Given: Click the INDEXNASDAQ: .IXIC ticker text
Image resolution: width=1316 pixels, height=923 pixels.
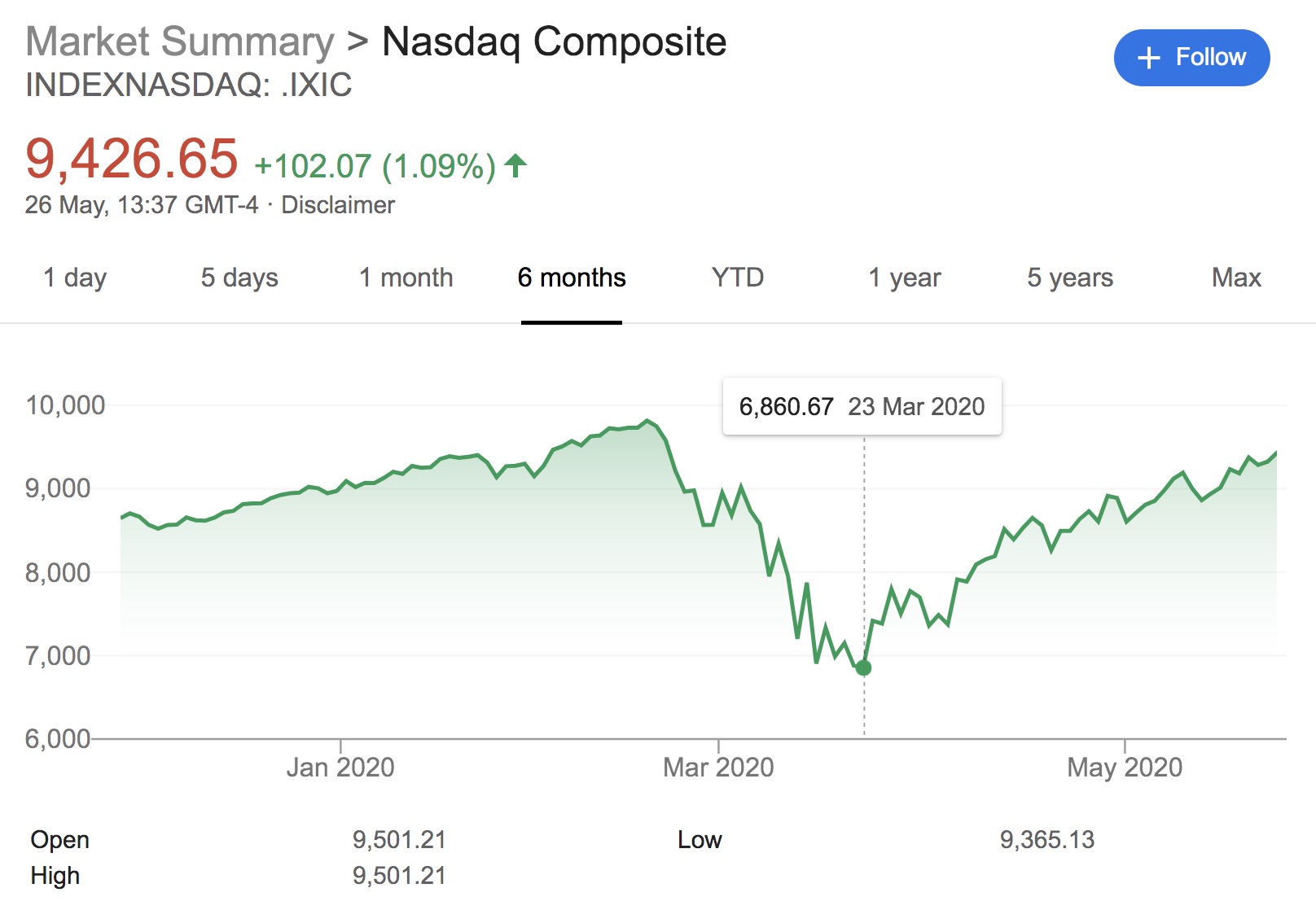Looking at the screenshot, I should 189,85.
